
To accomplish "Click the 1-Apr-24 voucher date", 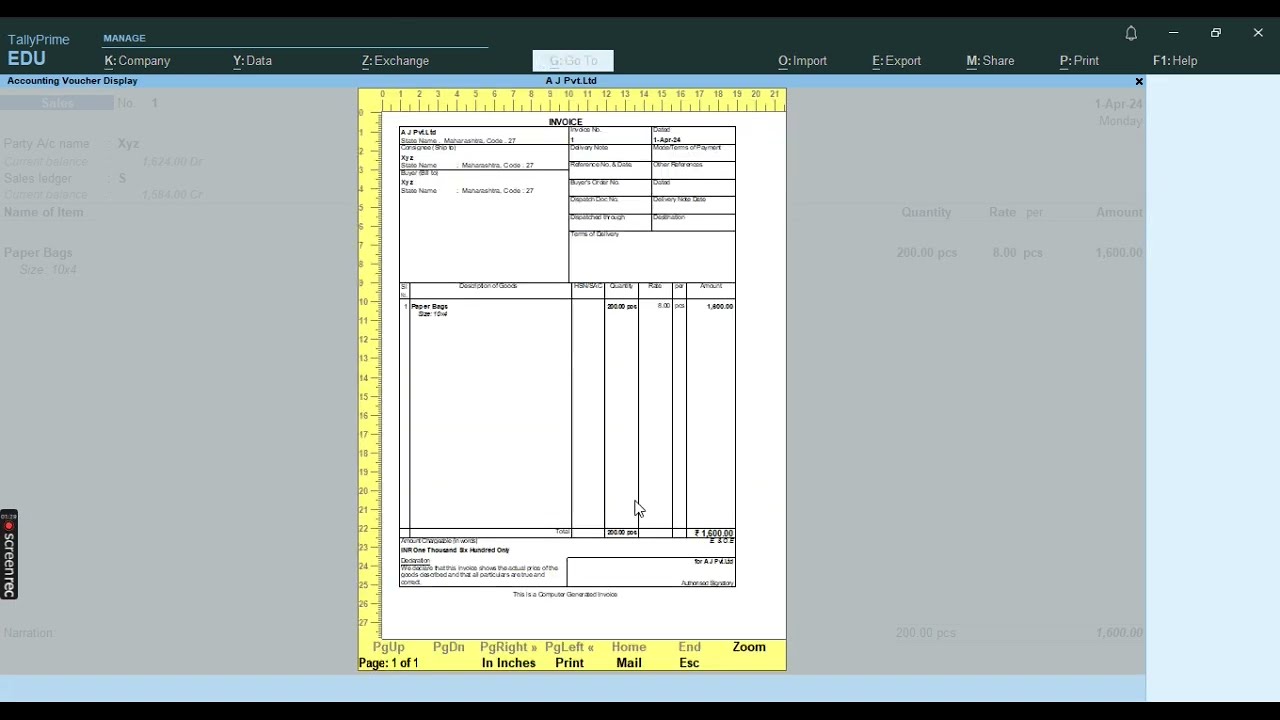I will click(x=1118, y=104).
